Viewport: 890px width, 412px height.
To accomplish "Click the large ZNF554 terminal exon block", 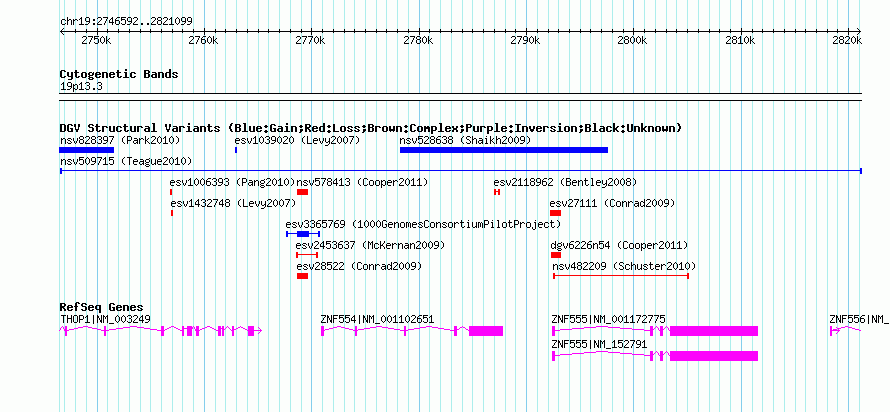I will 486,331.
